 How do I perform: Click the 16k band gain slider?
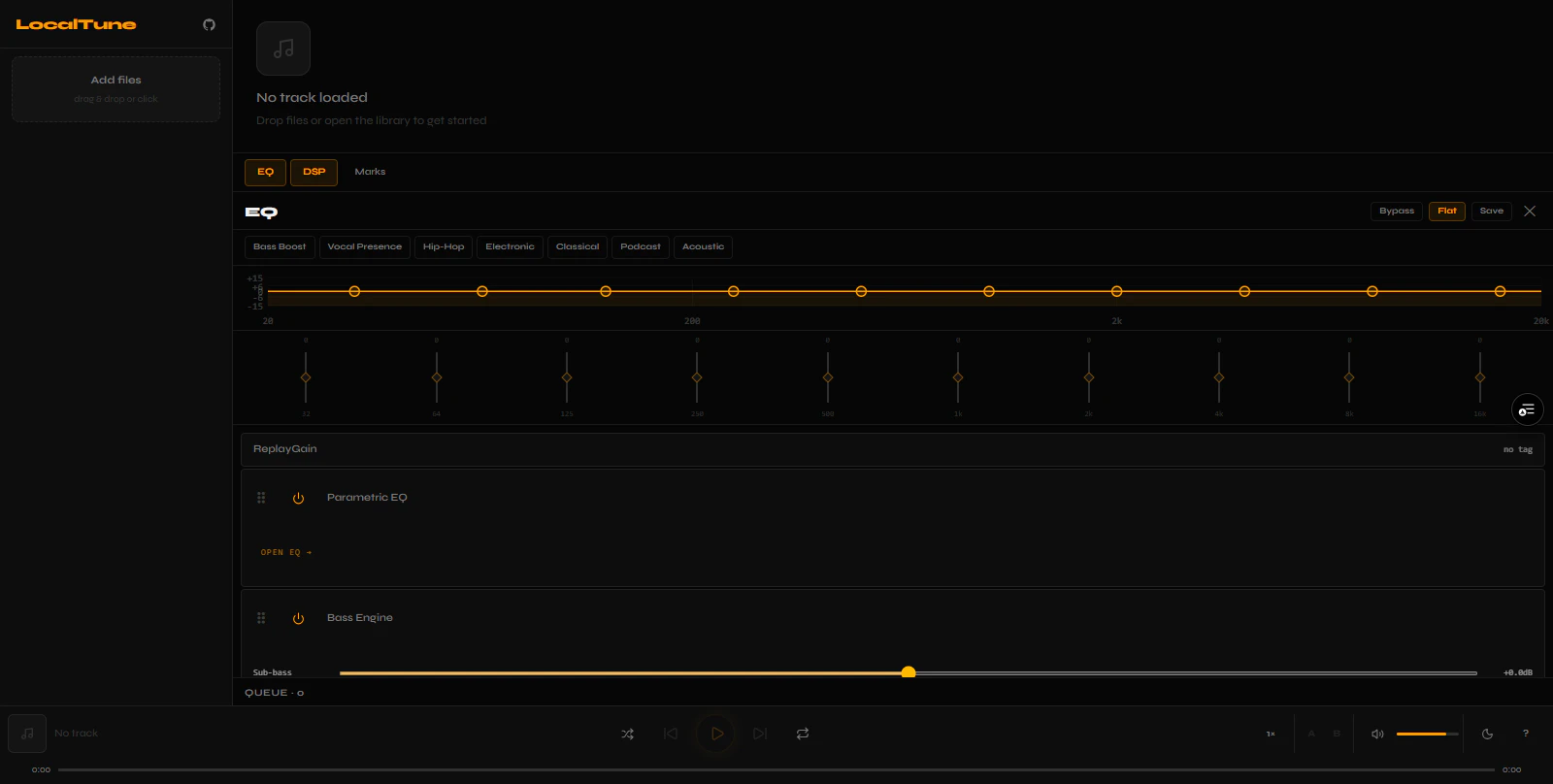click(x=1480, y=377)
